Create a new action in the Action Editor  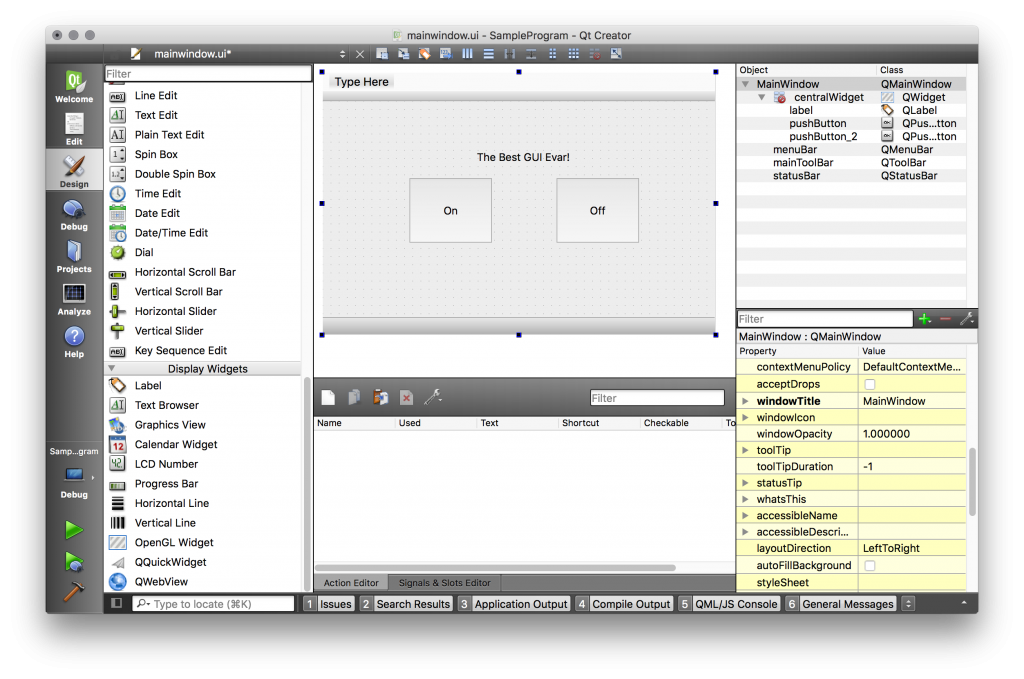pos(328,397)
